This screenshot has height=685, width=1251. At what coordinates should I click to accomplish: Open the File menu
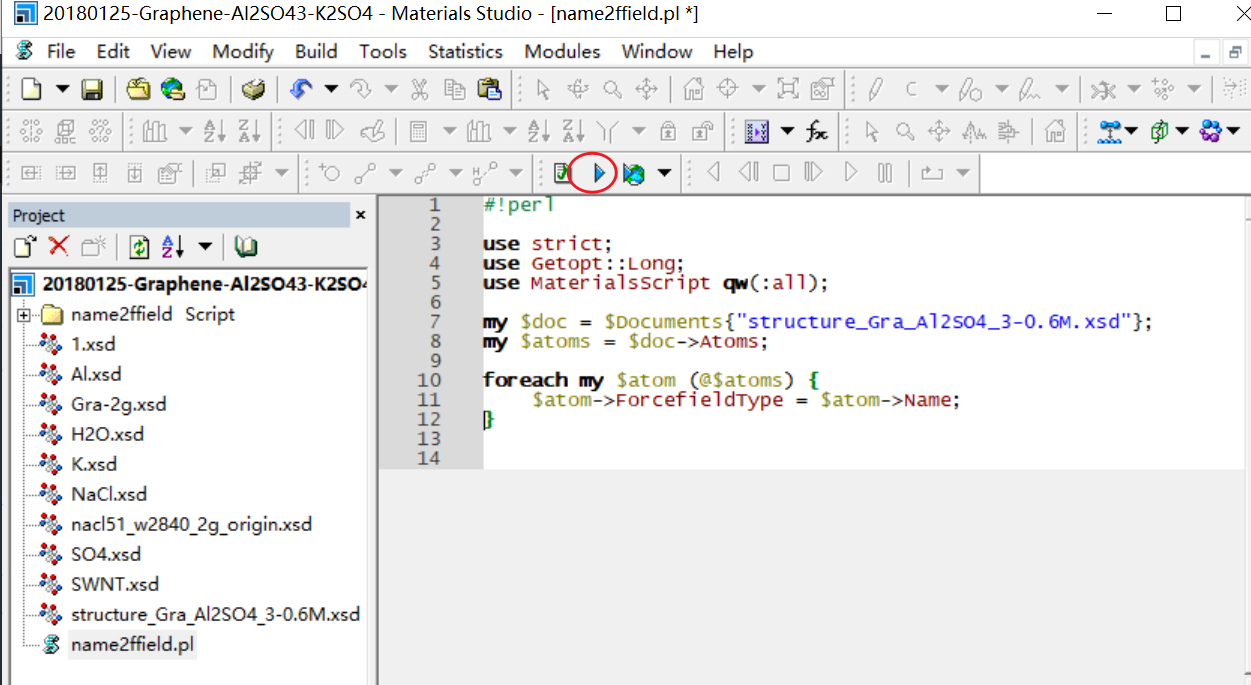pos(60,52)
